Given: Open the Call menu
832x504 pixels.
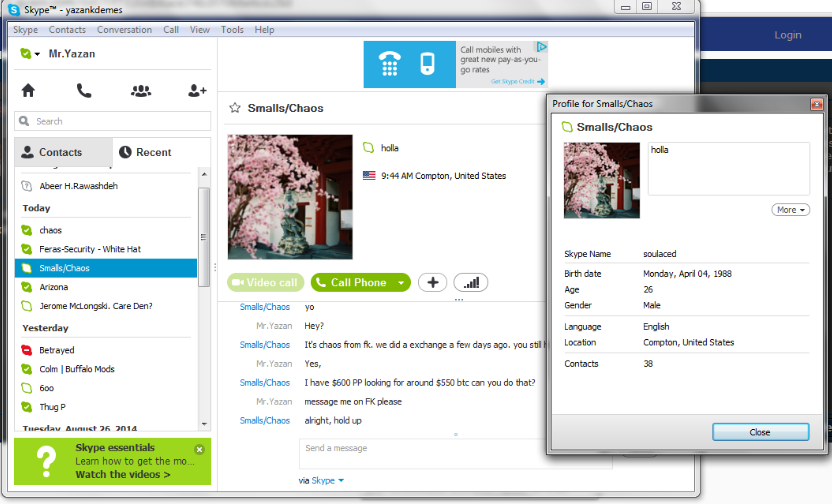Looking at the screenshot, I should pos(171,30).
